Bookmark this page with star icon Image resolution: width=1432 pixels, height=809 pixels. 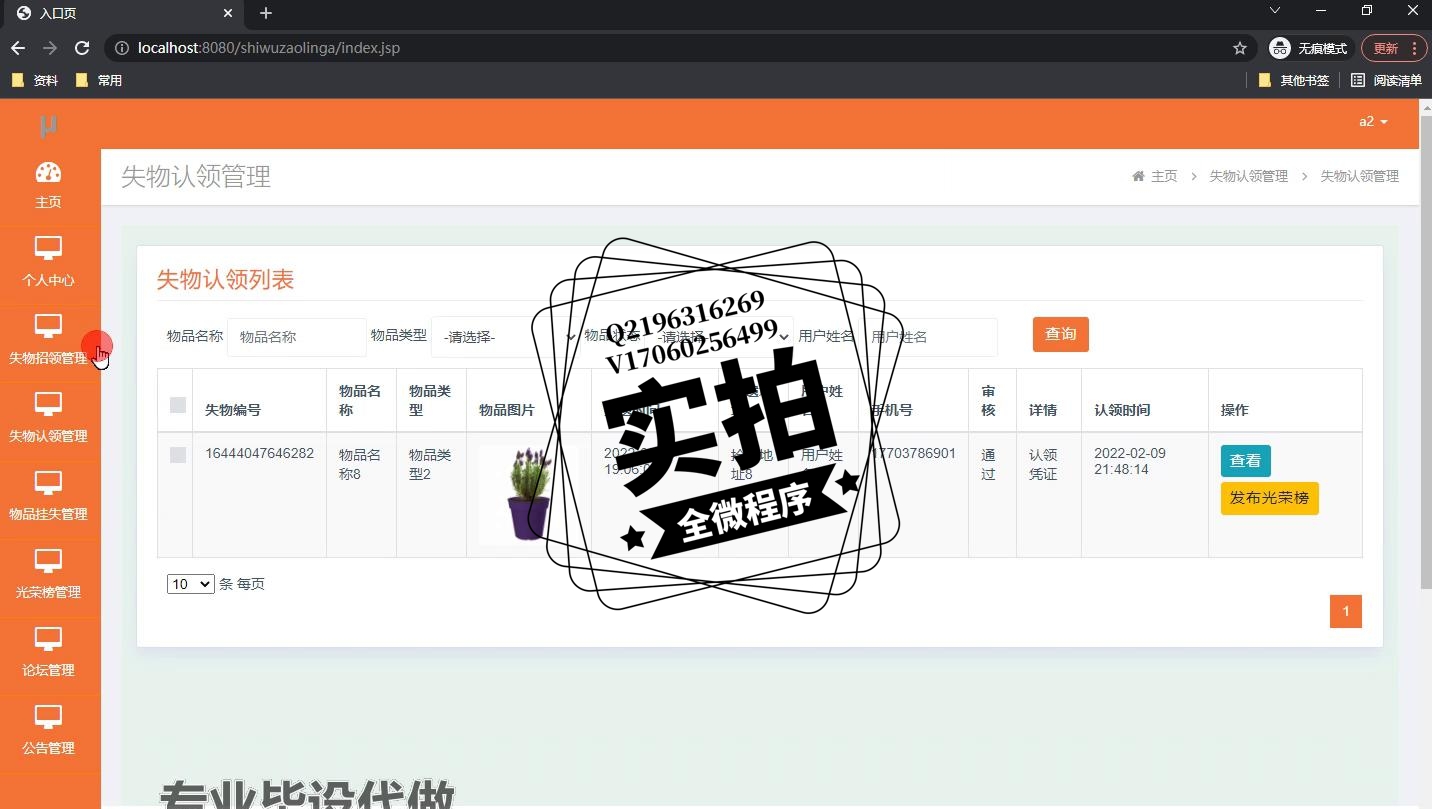(x=1240, y=48)
